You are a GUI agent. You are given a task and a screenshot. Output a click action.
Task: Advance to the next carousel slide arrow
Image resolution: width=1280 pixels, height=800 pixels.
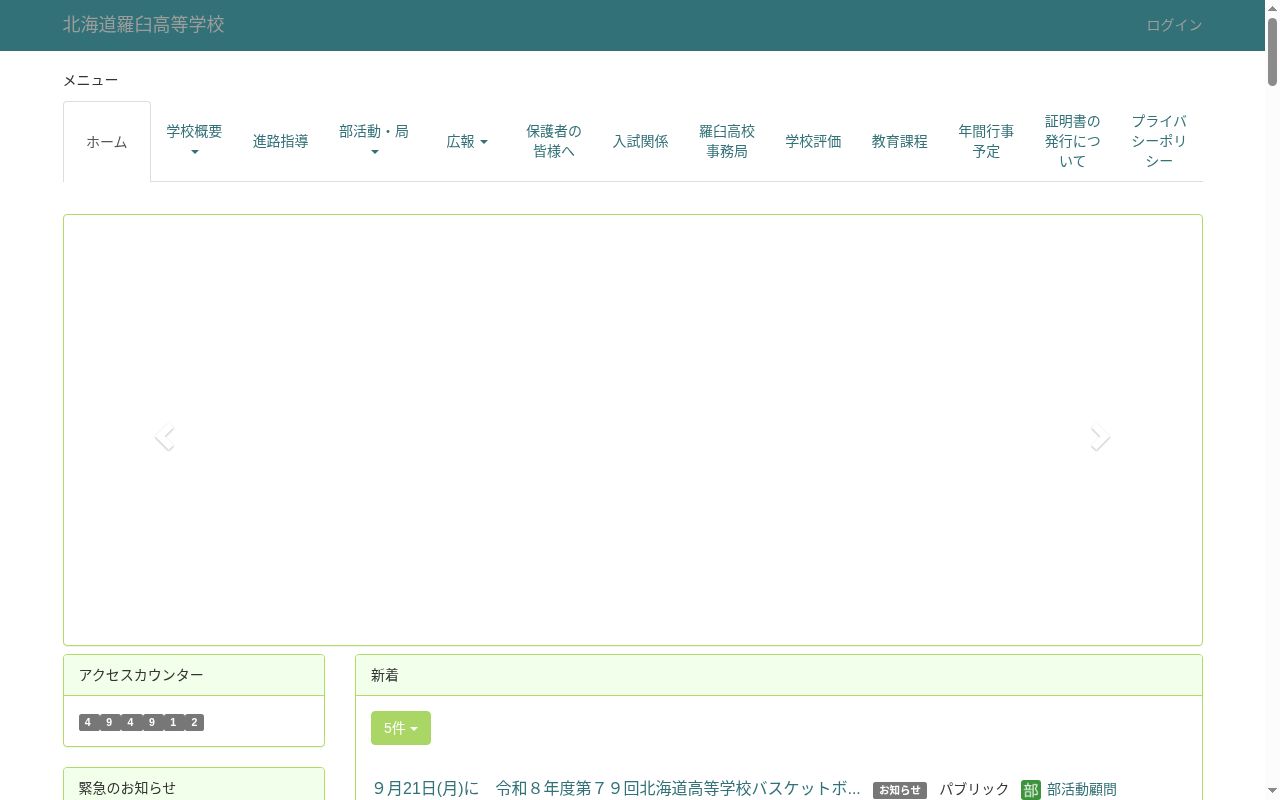click(x=1100, y=437)
